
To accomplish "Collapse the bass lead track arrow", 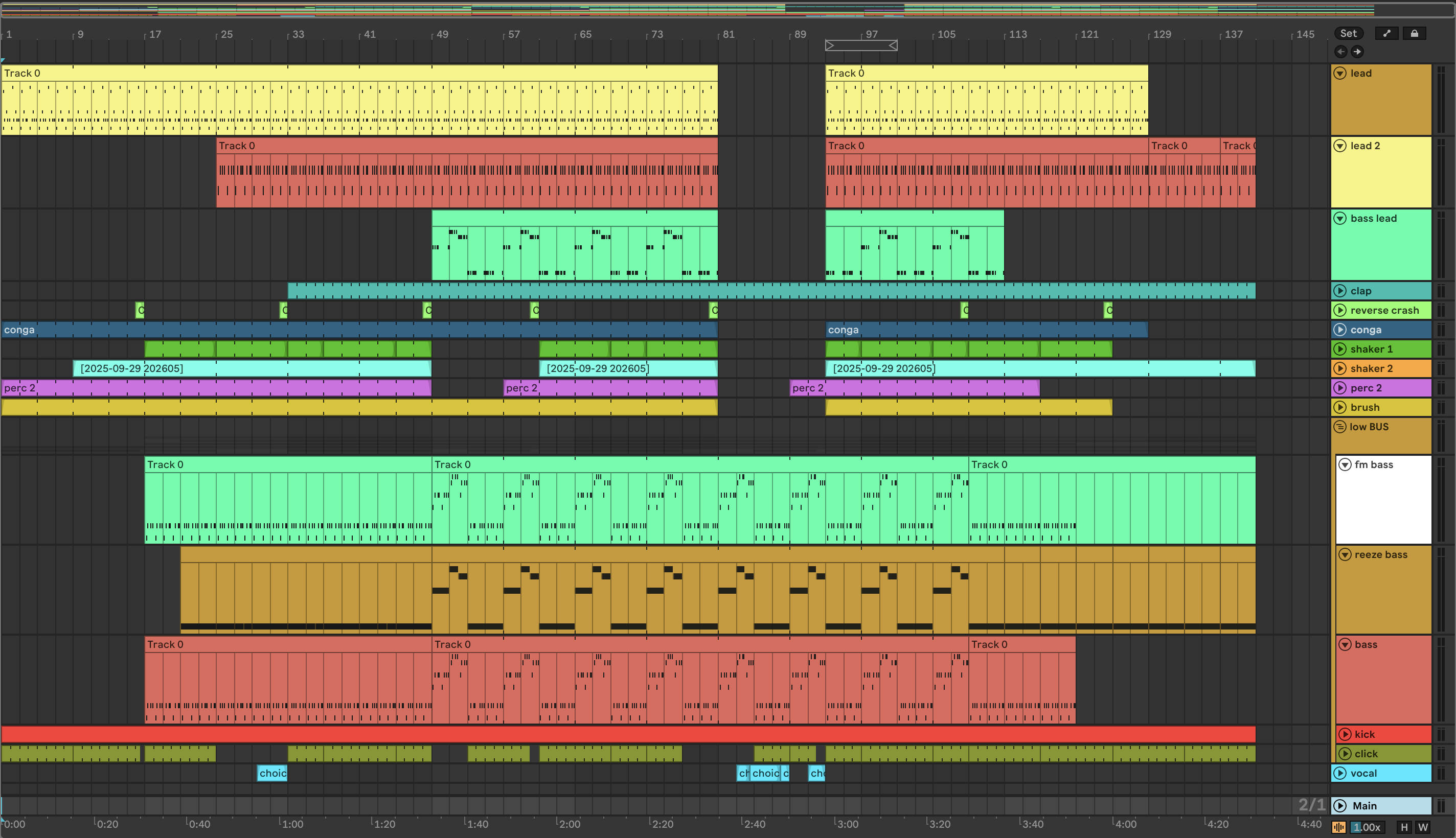I will click(1340, 218).
